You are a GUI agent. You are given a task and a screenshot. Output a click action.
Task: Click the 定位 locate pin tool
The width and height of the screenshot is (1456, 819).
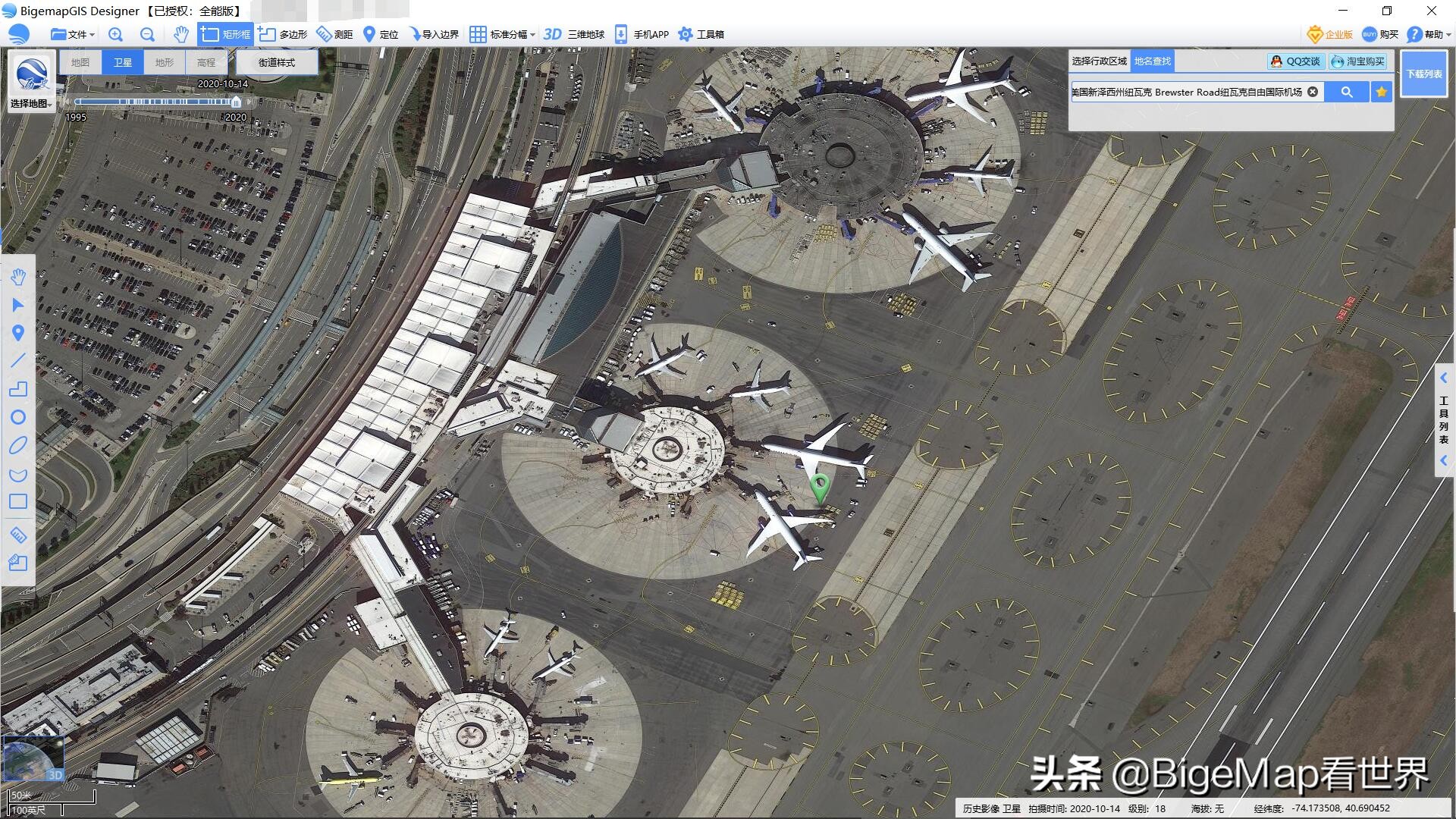click(x=381, y=34)
